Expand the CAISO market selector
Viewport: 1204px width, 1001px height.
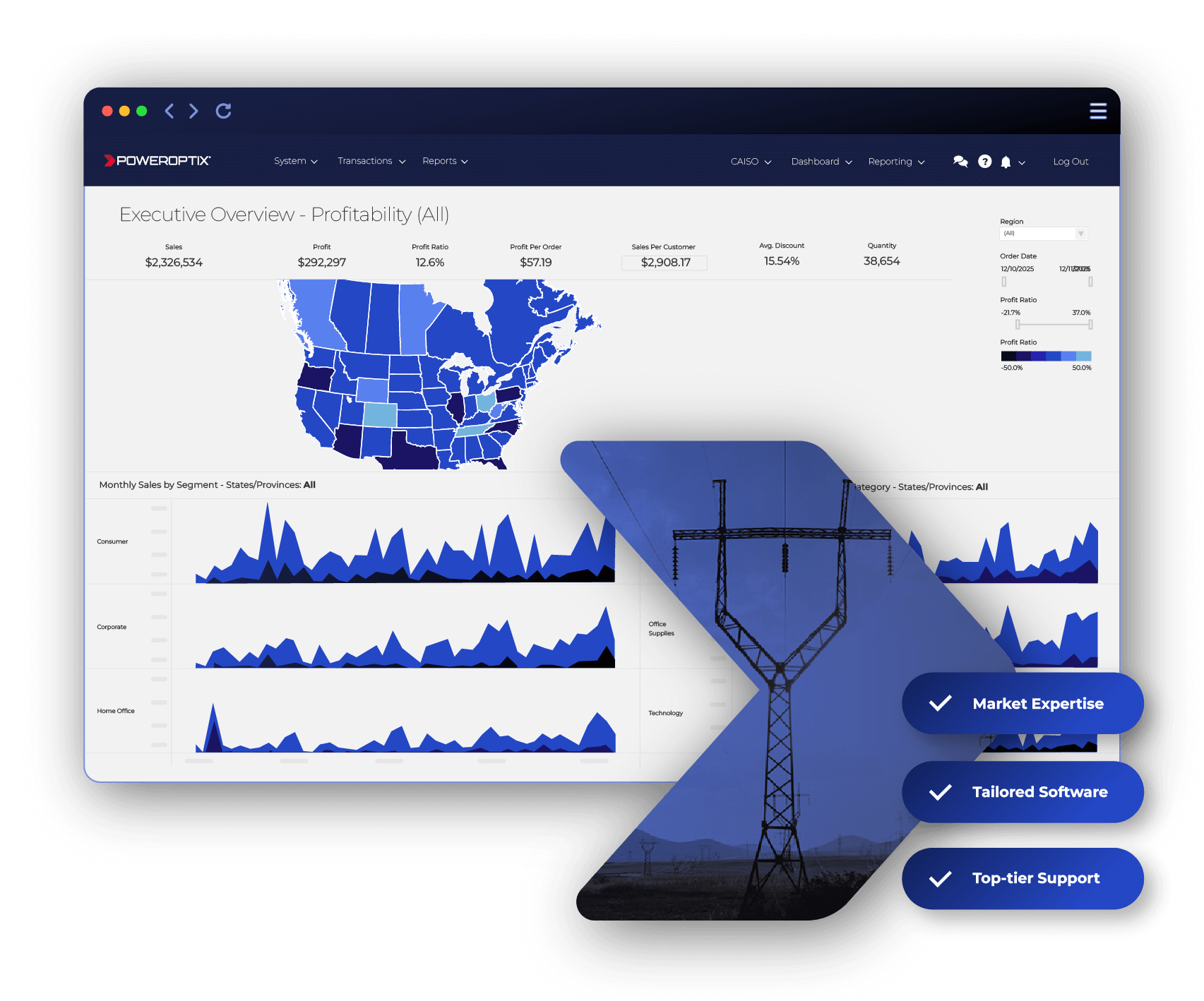click(x=751, y=162)
